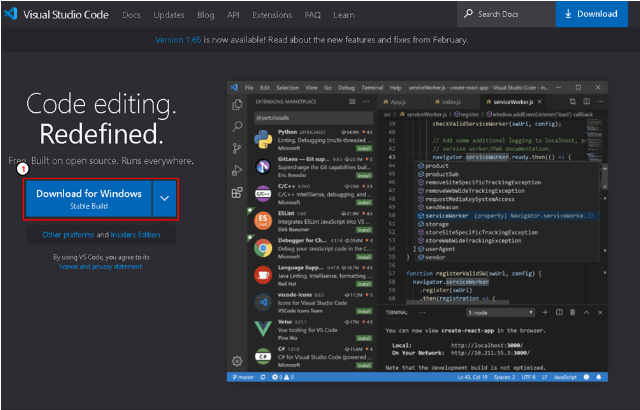The image size is (640, 410).
Task: Open the Terminal menu in editor screenshot
Action: (372, 88)
